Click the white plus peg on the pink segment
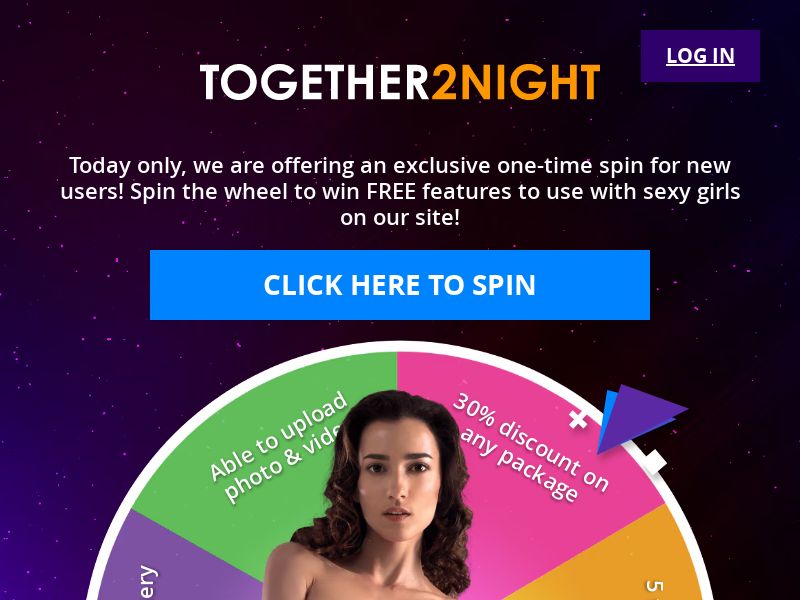 point(578,419)
